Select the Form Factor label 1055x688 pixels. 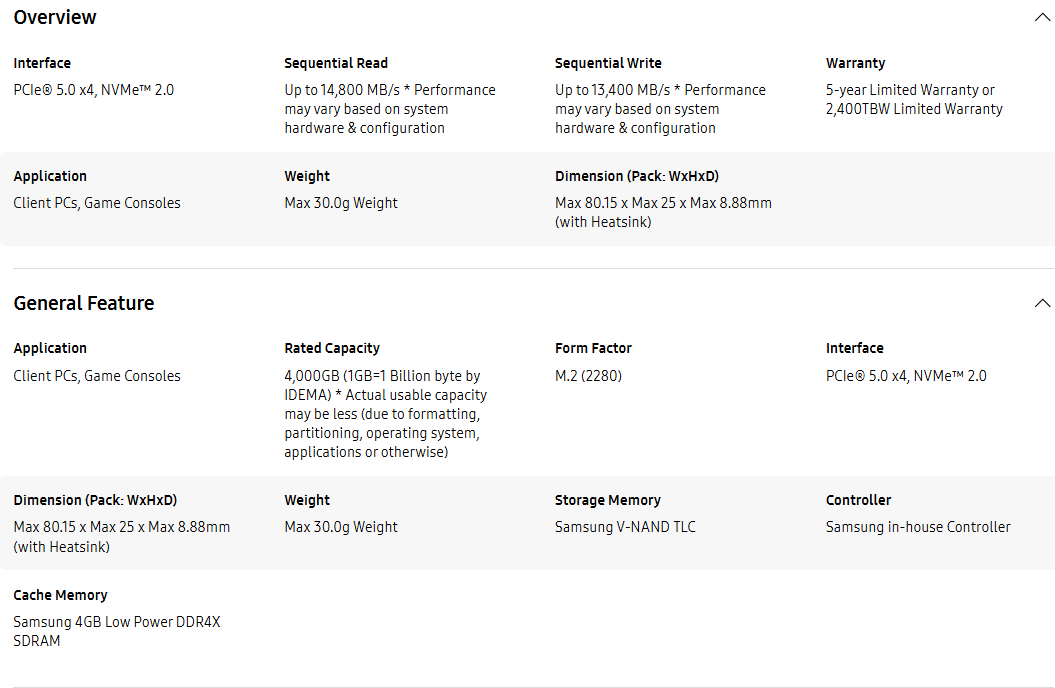[593, 348]
